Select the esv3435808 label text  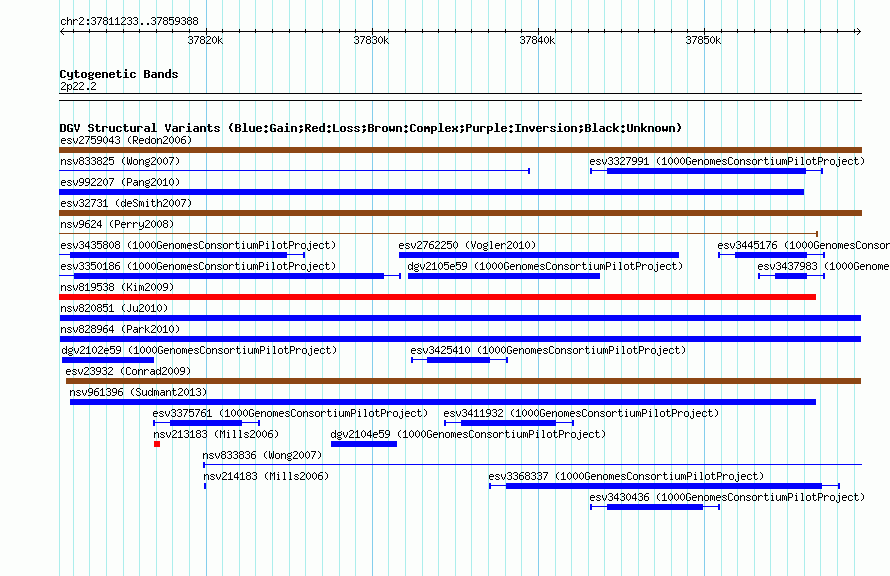(198, 245)
